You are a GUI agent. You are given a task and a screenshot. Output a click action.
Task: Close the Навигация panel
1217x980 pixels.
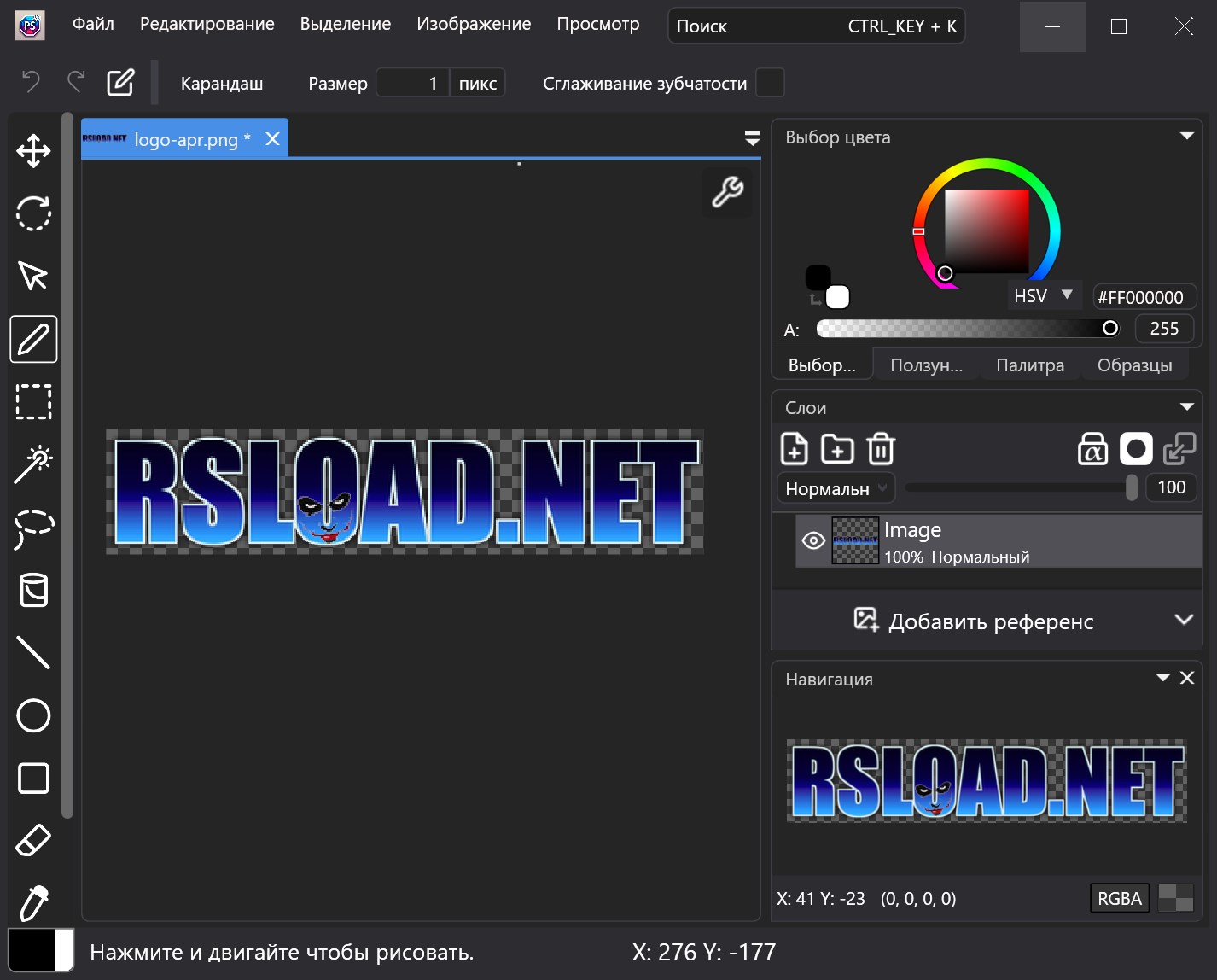click(x=1187, y=678)
